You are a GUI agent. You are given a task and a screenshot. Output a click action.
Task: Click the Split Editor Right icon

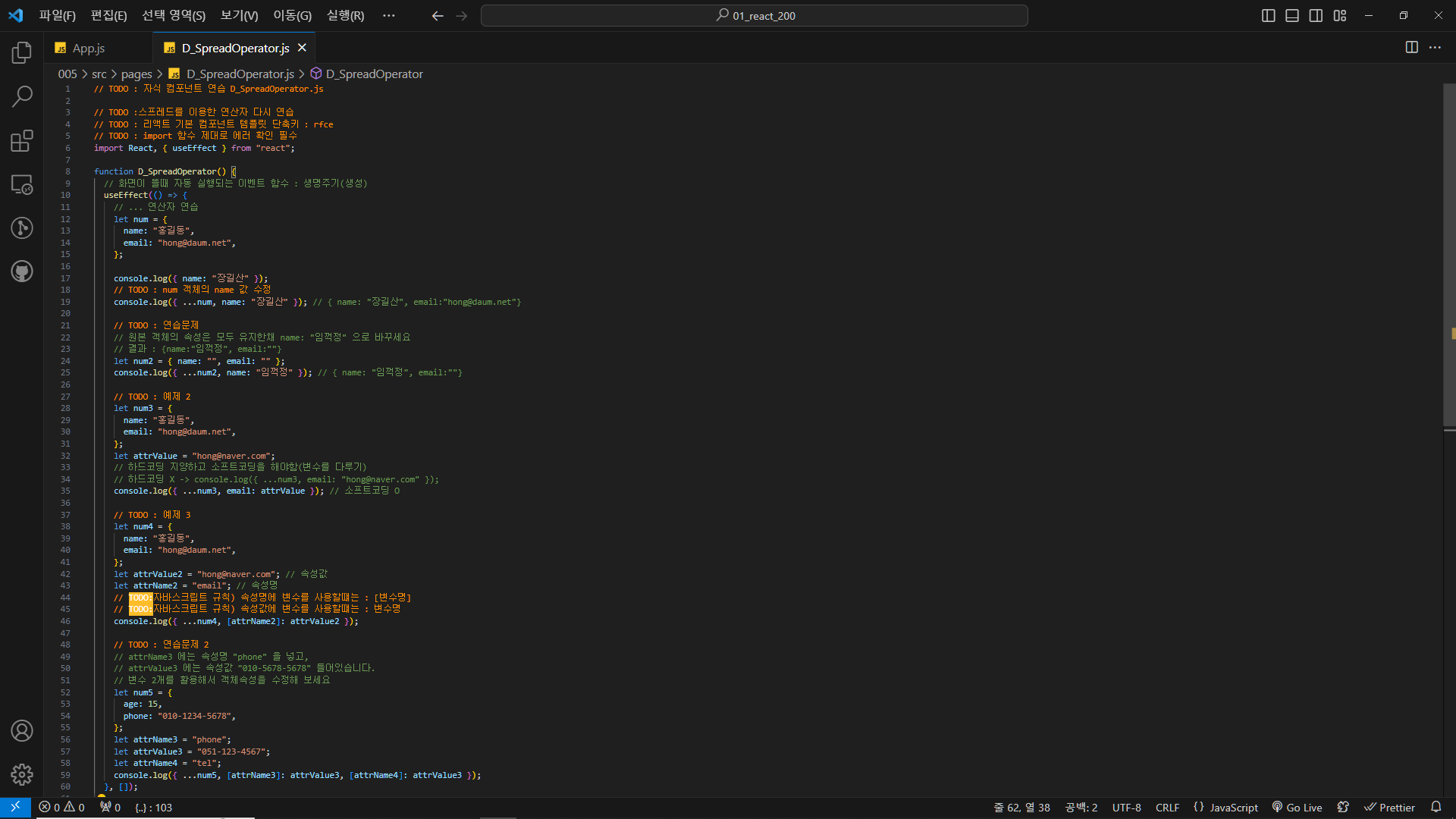tap(1411, 47)
